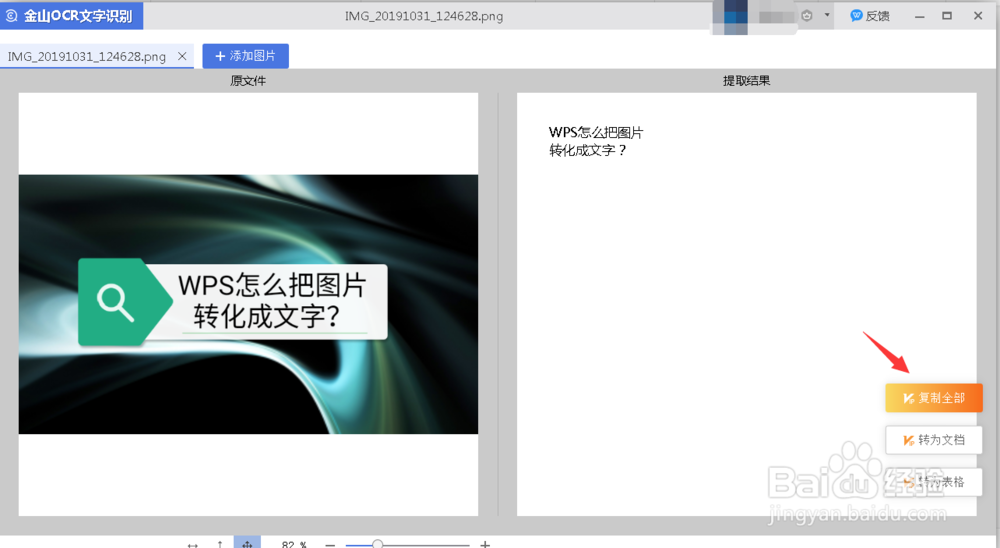Click the 转为文档 button
The width and height of the screenshot is (1000, 548).
(x=934, y=440)
